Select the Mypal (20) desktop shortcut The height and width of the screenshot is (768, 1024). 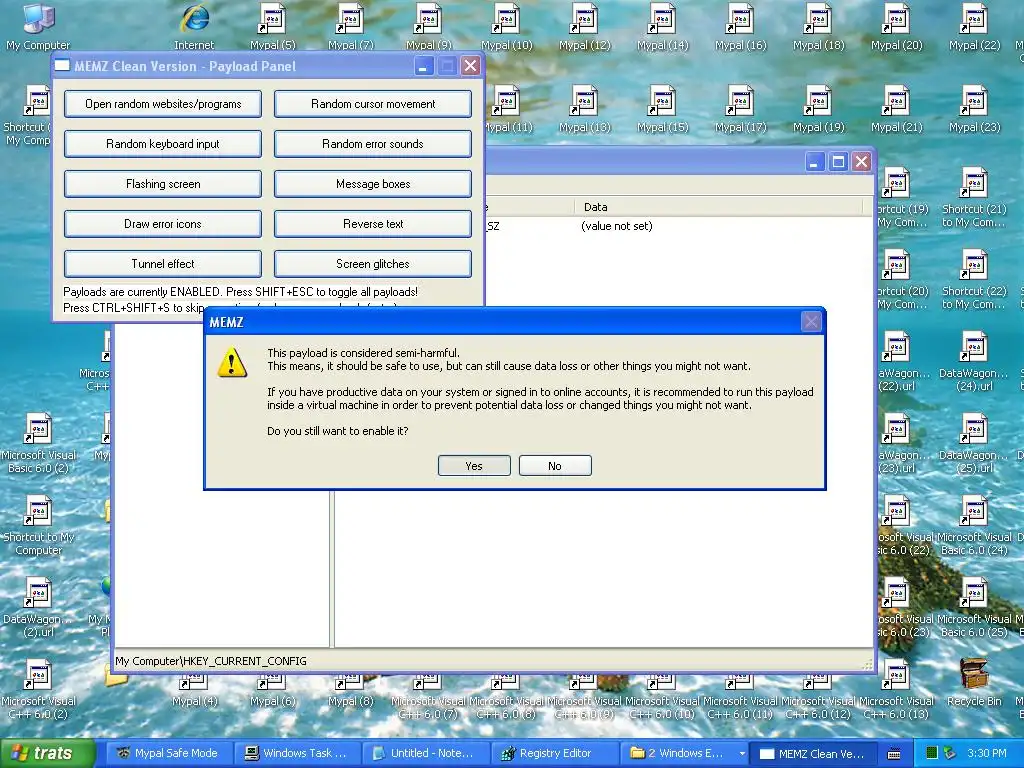(897, 27)
